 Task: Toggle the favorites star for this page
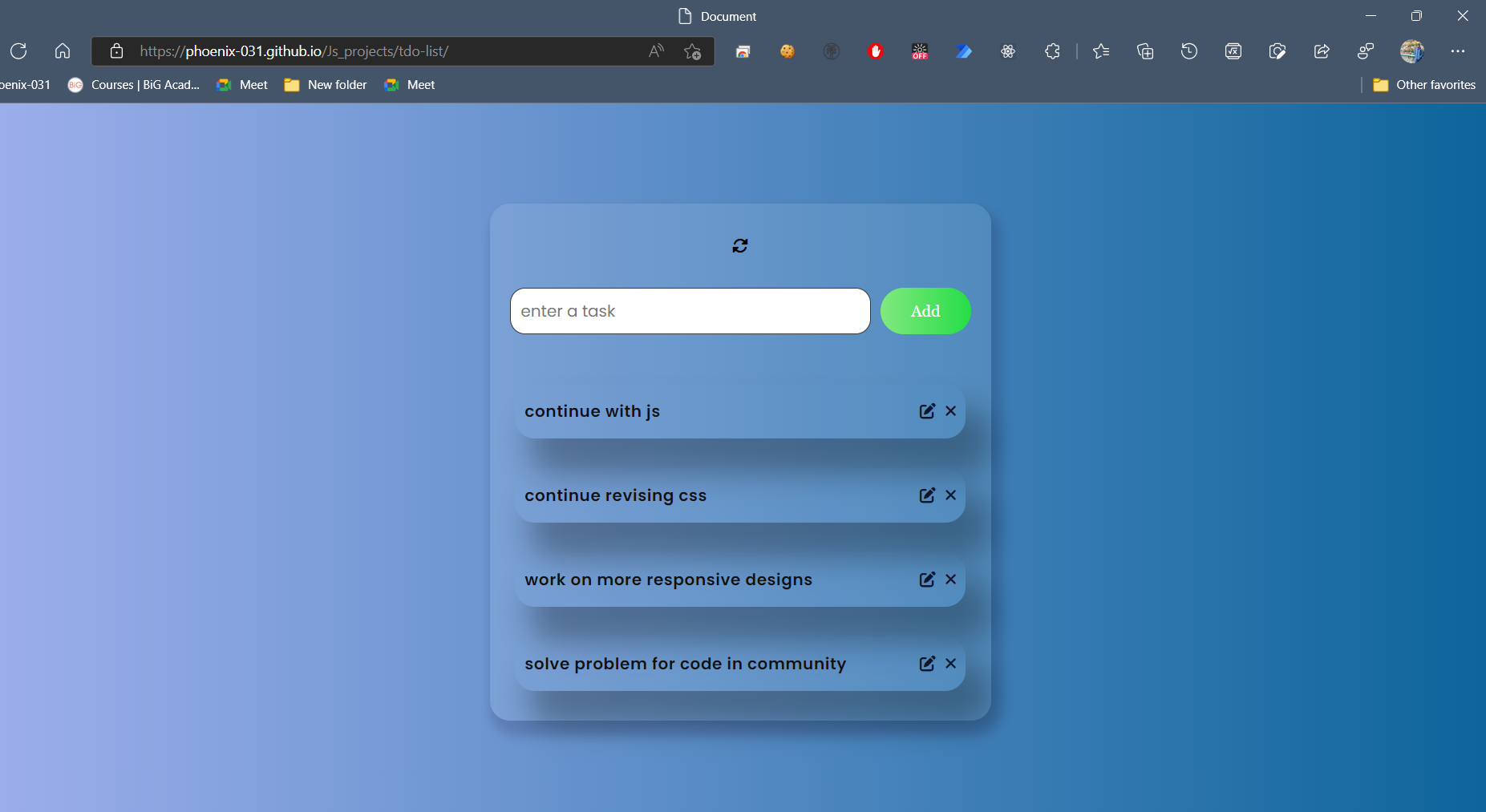692,51
